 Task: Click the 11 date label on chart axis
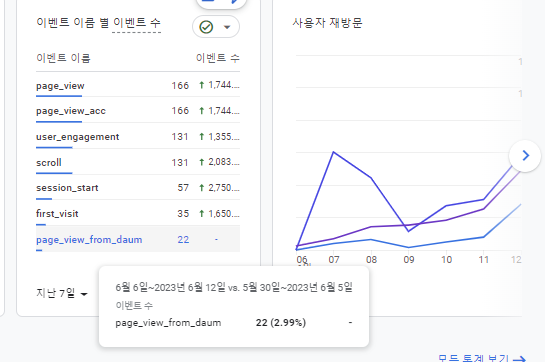pyautogui.click(x=484, y=260)
